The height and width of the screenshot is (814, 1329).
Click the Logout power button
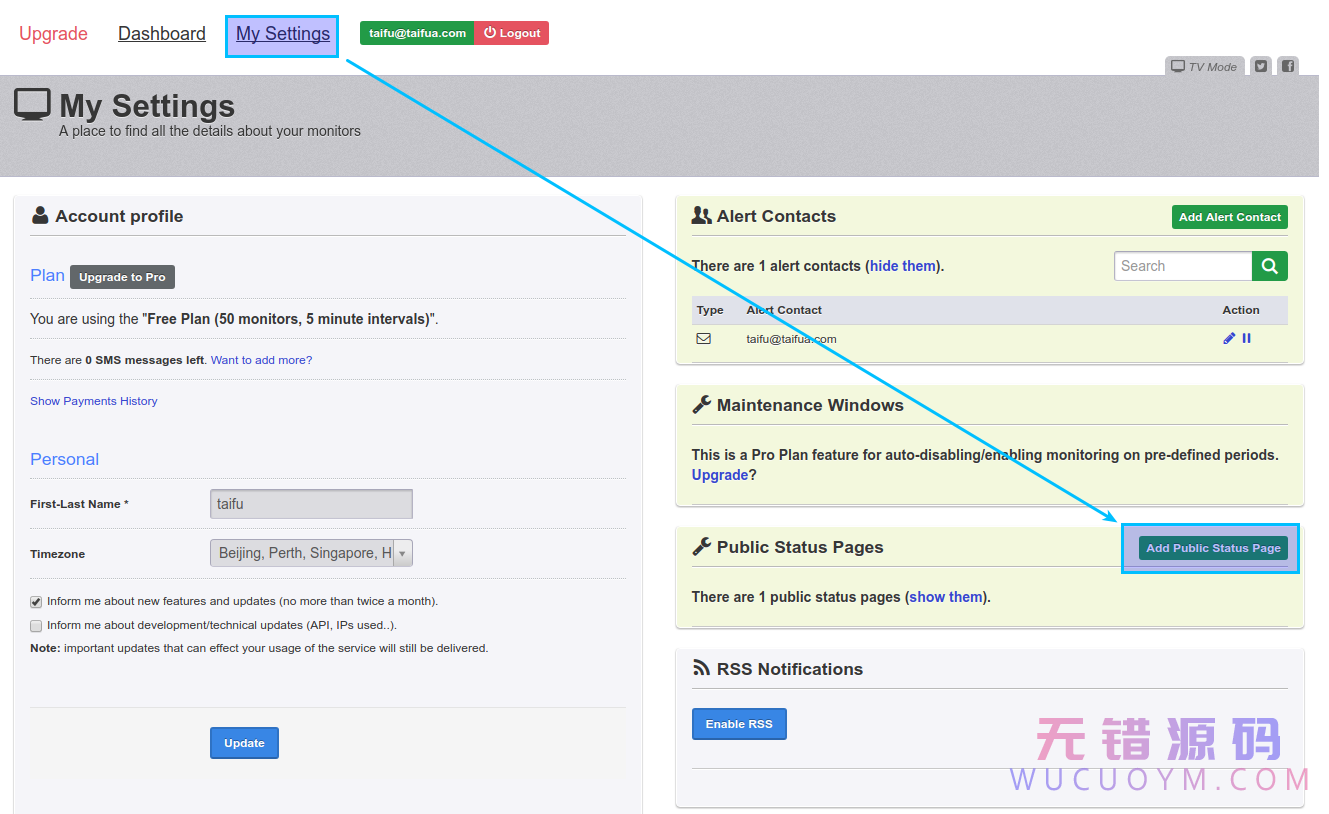click(511, 33)
